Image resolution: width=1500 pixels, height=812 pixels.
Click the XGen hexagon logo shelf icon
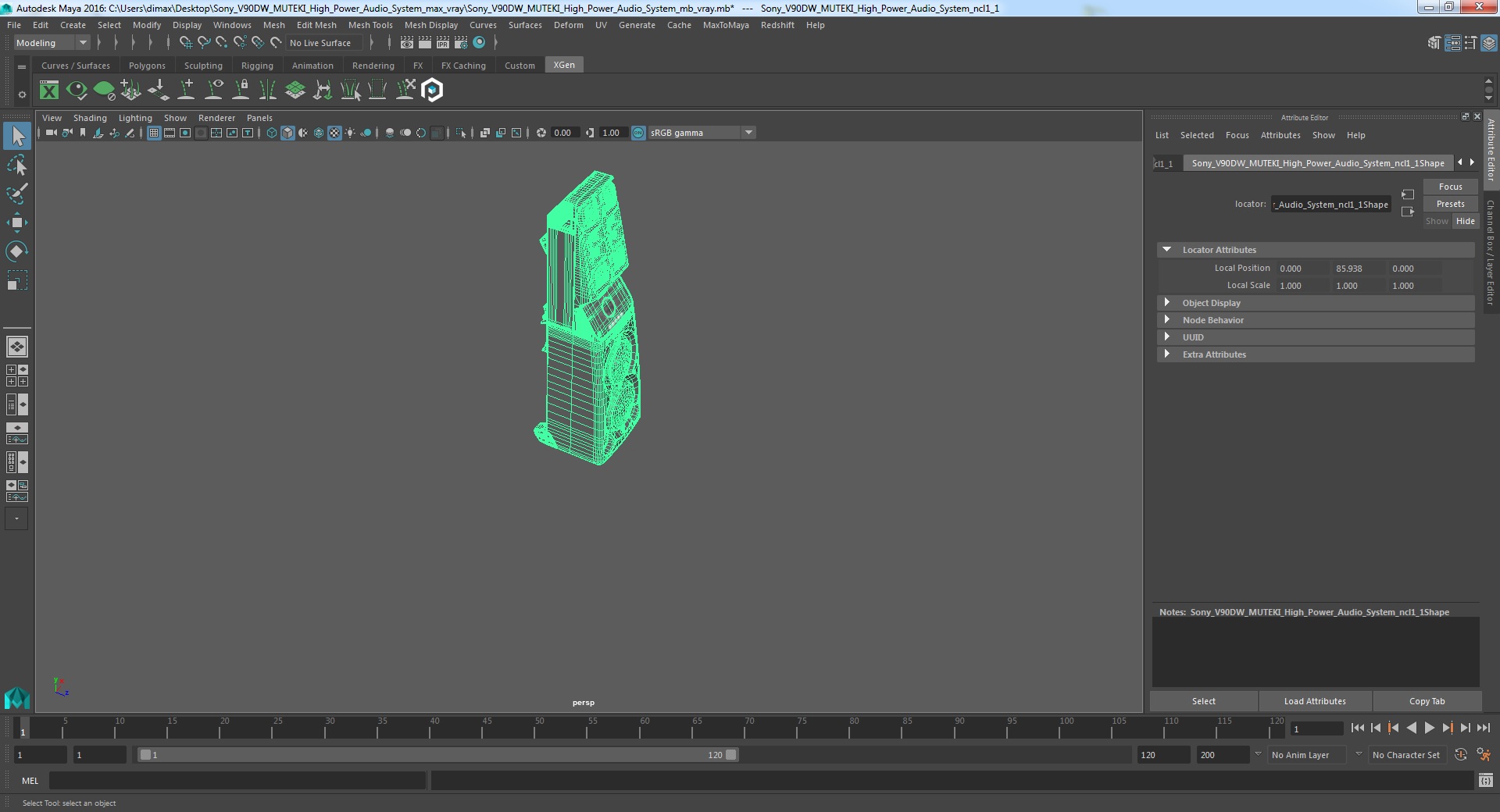(x=432, y=91)
